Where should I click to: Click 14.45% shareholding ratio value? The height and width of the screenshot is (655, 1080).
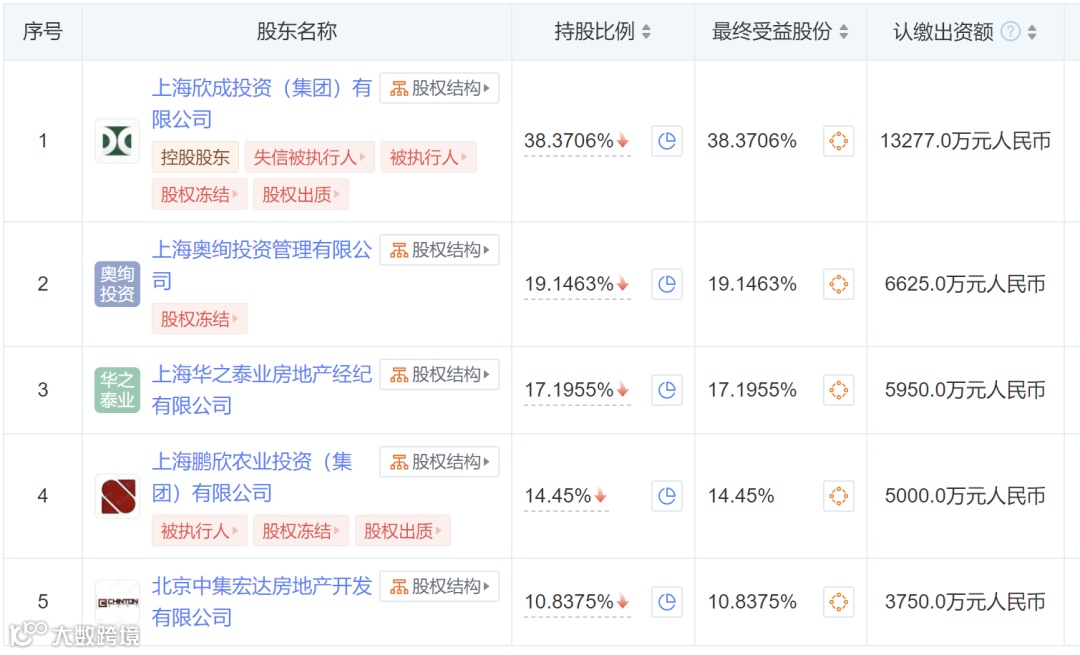coord(558,496)
